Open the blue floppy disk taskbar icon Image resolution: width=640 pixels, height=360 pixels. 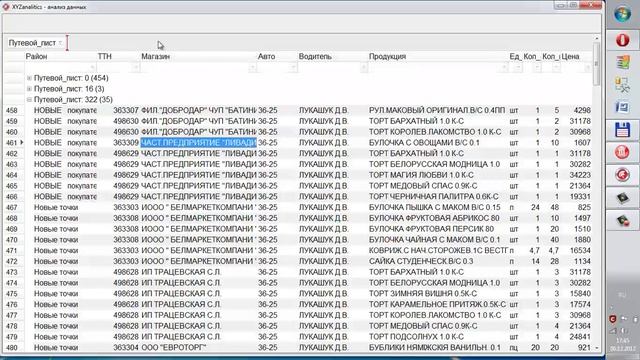[x=622, y=130]
